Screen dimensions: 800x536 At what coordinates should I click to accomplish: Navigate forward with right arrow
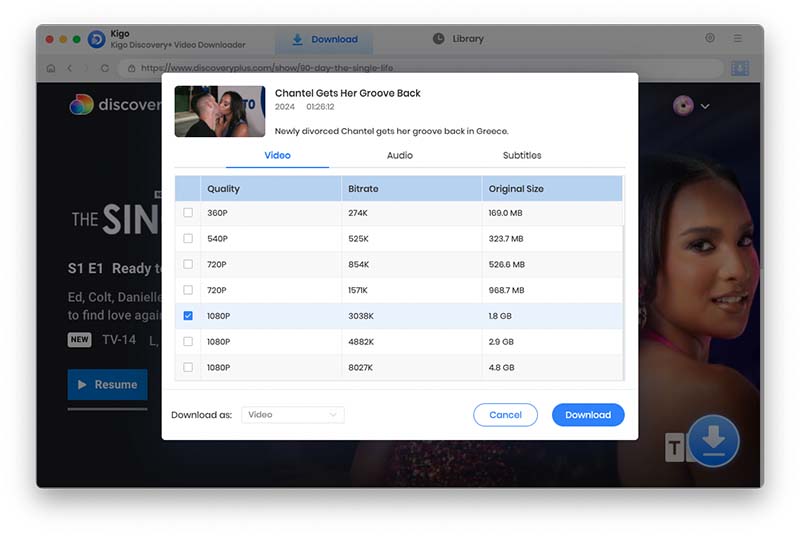(86, 68)
